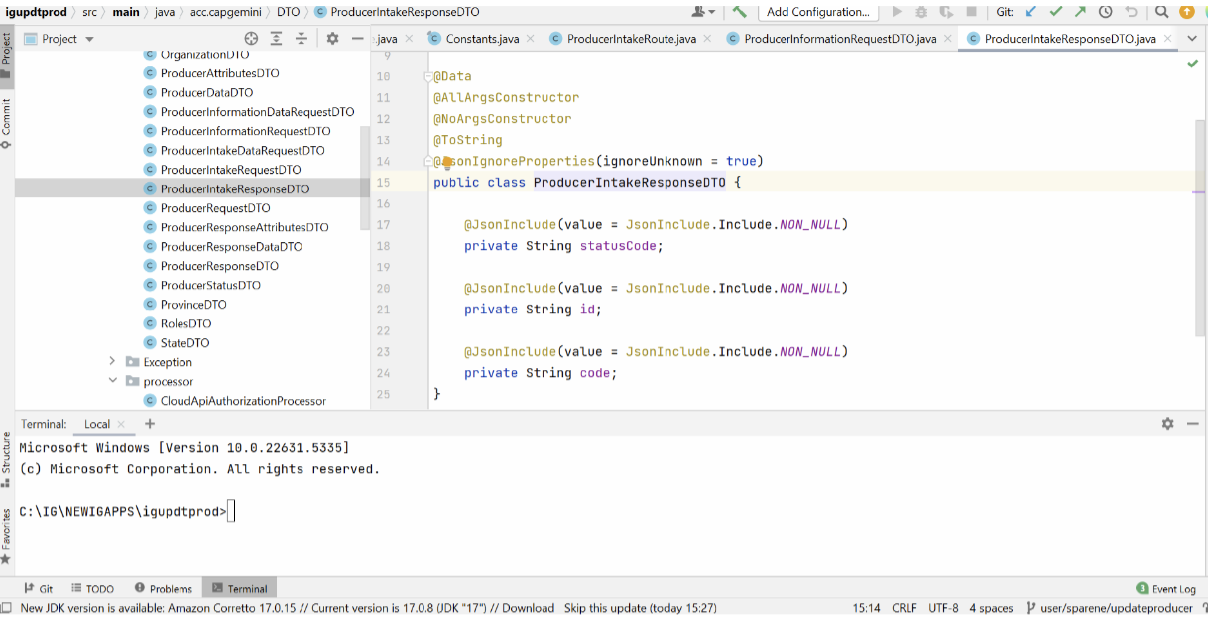Open the Problems tool window tab

tap(163, 589)
